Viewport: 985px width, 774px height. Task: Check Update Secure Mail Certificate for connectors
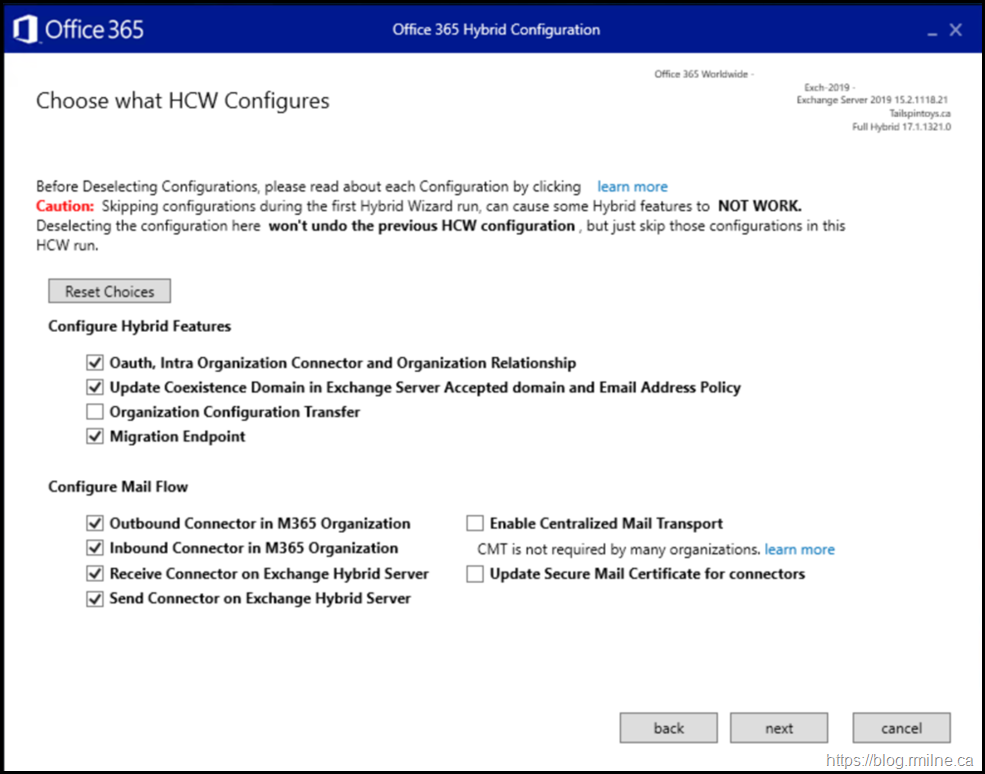(x=475, y=574)
